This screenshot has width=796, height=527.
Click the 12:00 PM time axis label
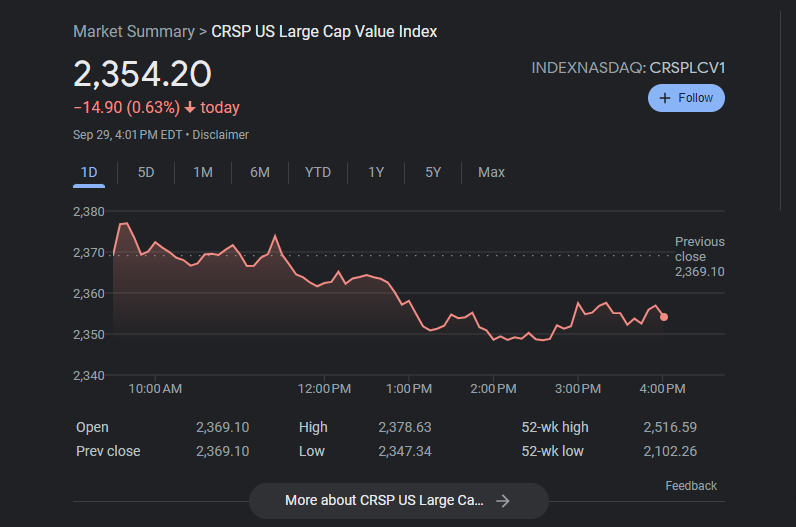click(324, 389)
